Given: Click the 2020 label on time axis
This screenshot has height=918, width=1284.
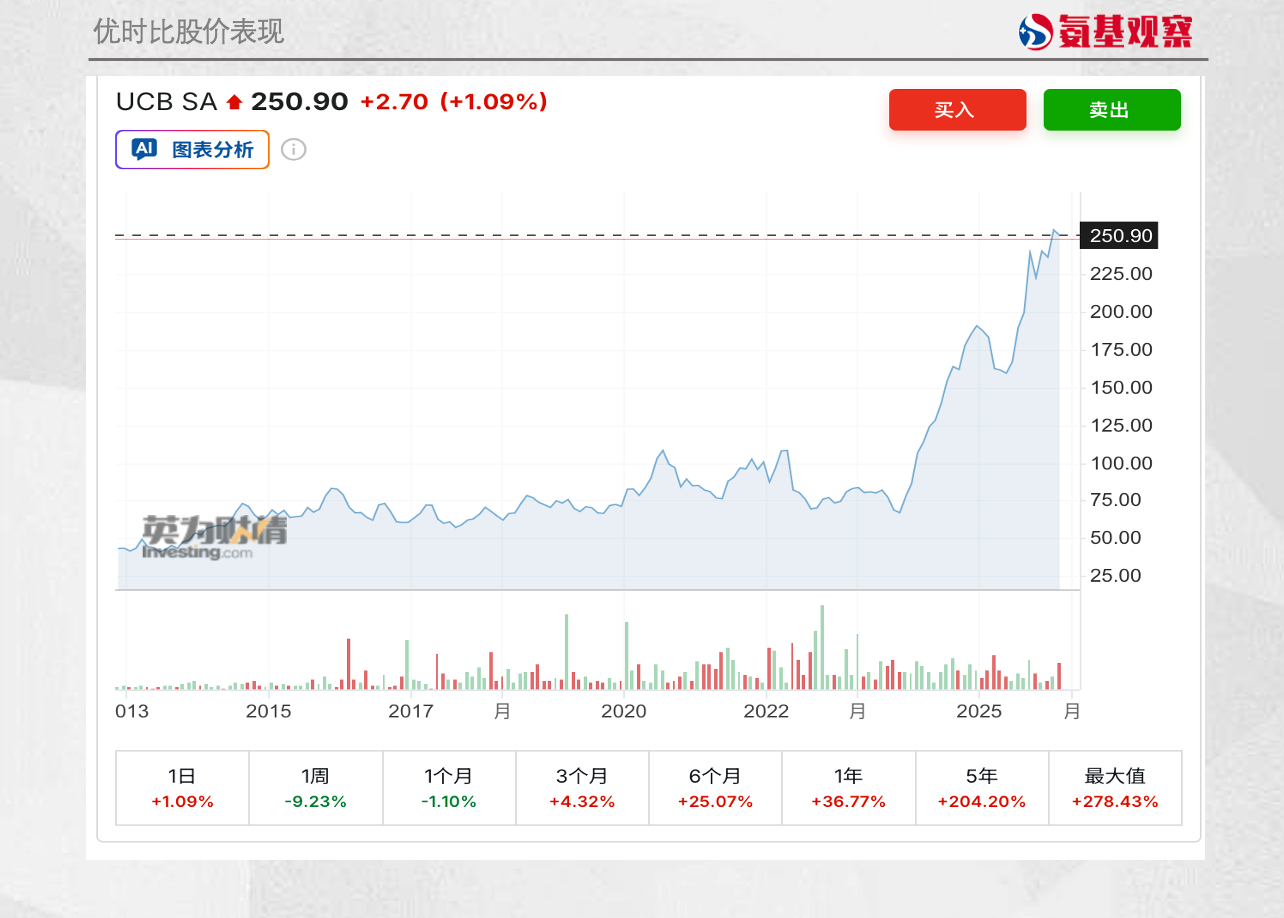Looking at the screenshot, I should point(624,711).
